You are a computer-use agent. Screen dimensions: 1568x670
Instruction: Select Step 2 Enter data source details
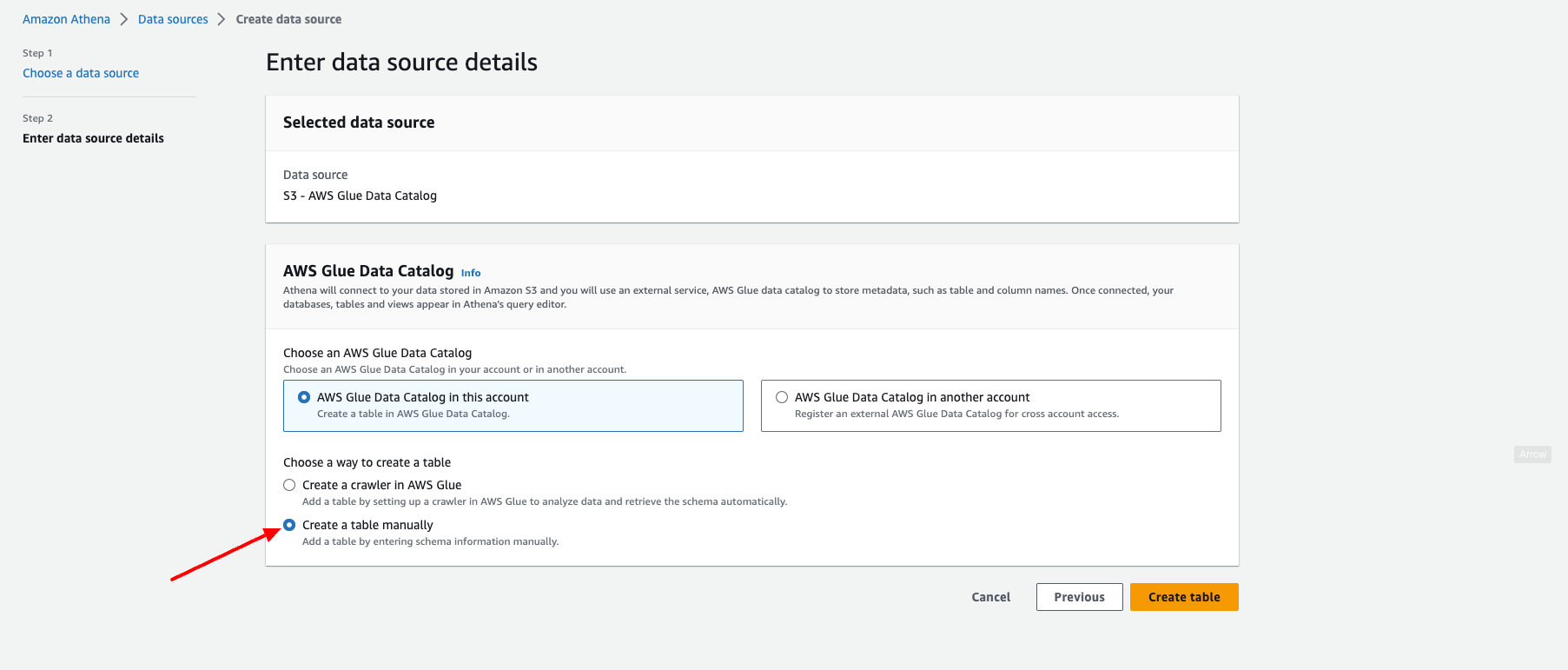point(93,138)
